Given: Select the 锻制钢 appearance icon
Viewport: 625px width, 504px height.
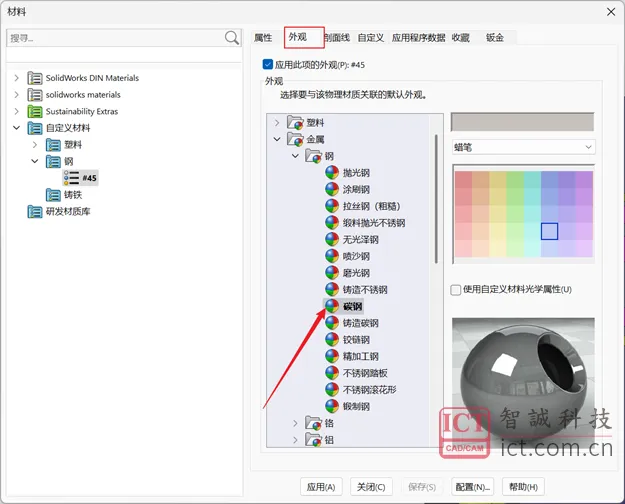Looking at the screenshot, I should pos(333,407).
